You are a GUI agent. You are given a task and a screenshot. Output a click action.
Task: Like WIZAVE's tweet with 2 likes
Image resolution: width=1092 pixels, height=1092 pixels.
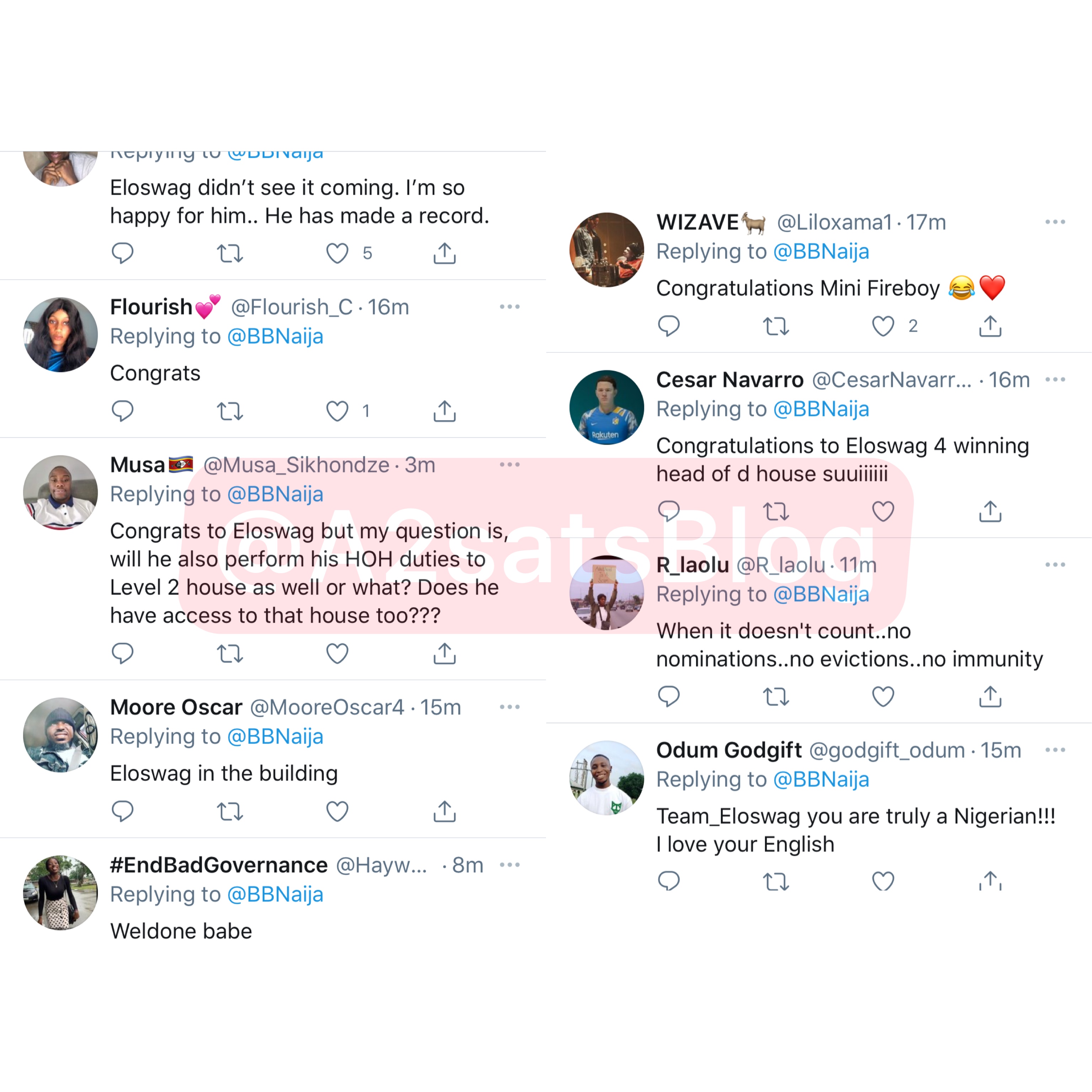[883, 326]
